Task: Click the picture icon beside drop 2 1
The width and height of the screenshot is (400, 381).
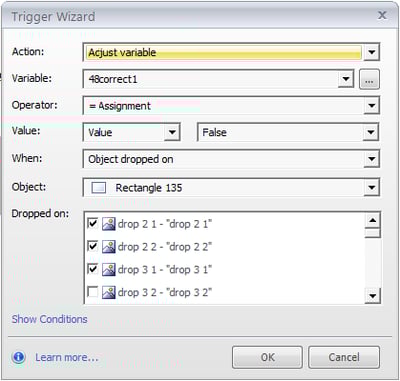Action: pos(109,224)
